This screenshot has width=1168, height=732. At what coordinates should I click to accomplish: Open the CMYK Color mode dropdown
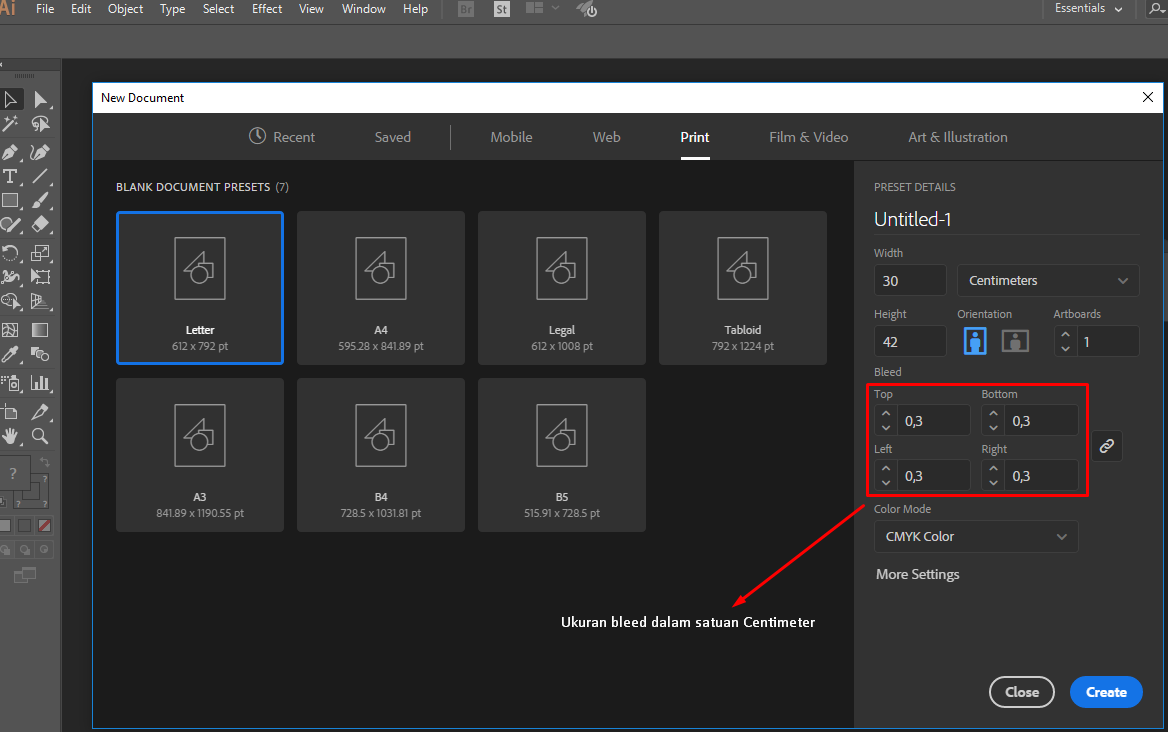[976, 537]
